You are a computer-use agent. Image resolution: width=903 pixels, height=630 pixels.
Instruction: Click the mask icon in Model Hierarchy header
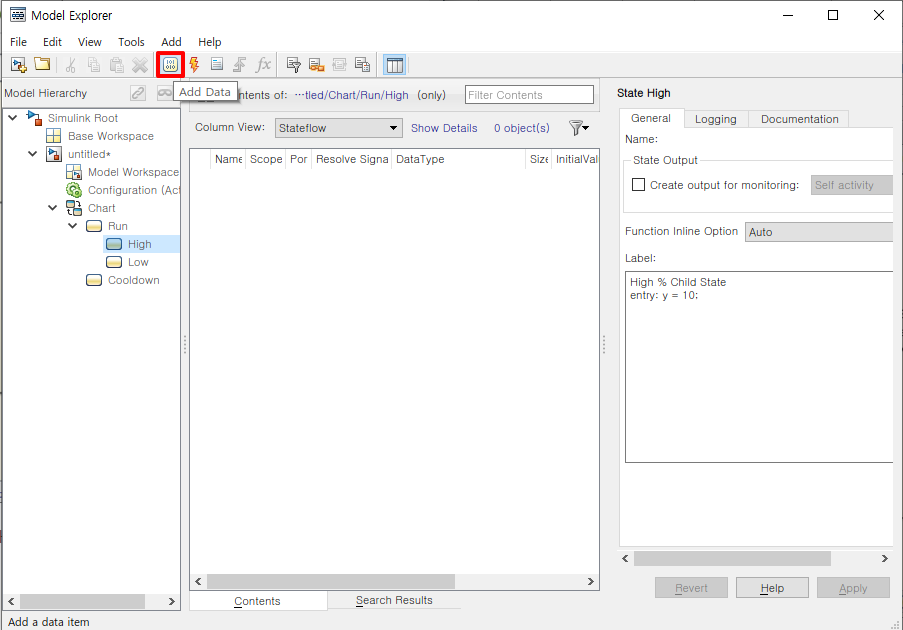click(165, 93)
